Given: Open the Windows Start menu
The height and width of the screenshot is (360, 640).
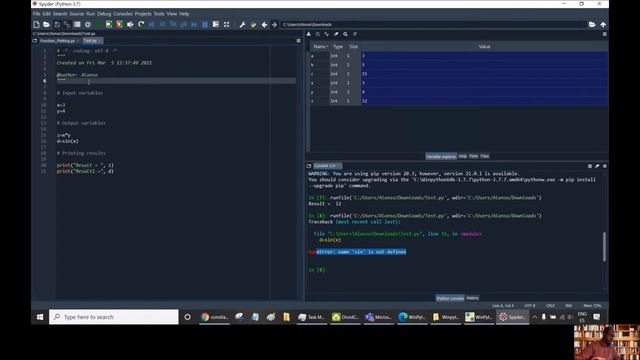Looking at the screenshot, I should [40, 317].
